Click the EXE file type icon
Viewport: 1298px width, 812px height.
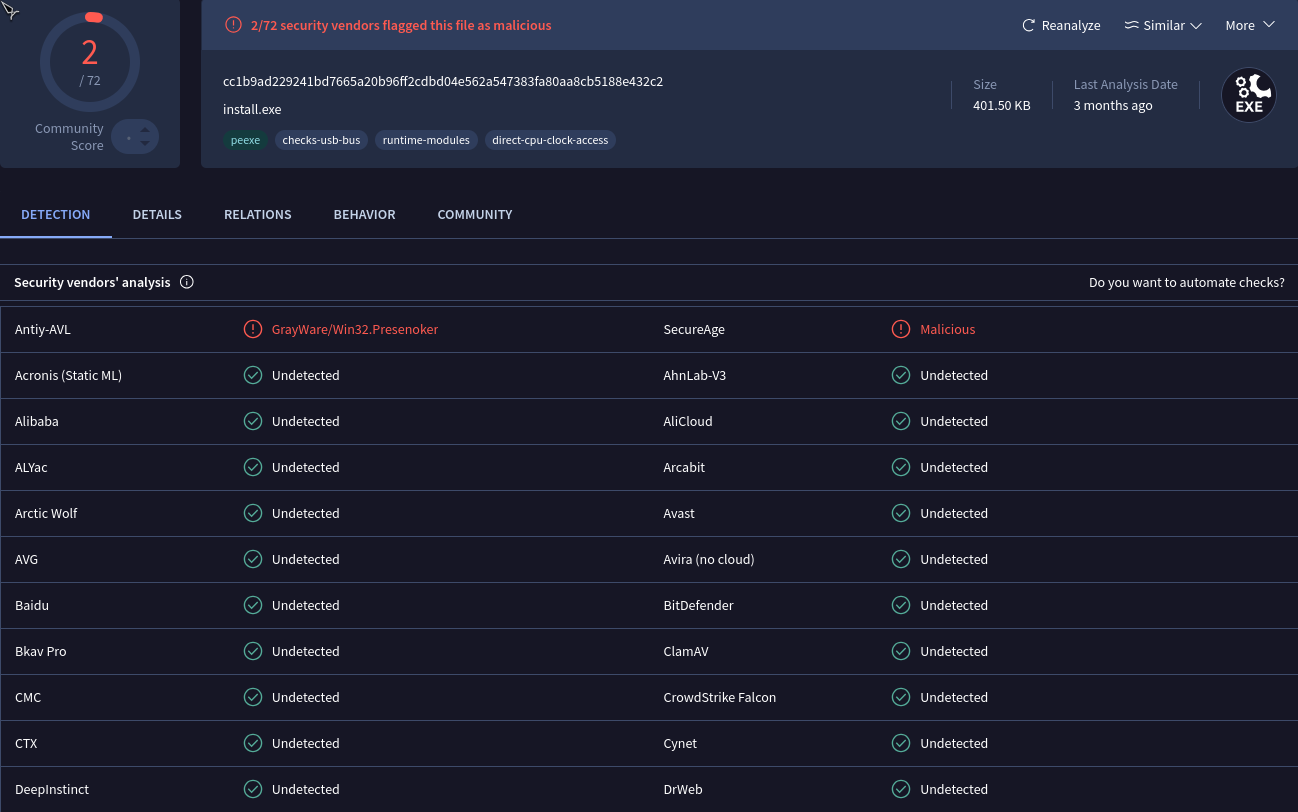[x=1249, y=96]
